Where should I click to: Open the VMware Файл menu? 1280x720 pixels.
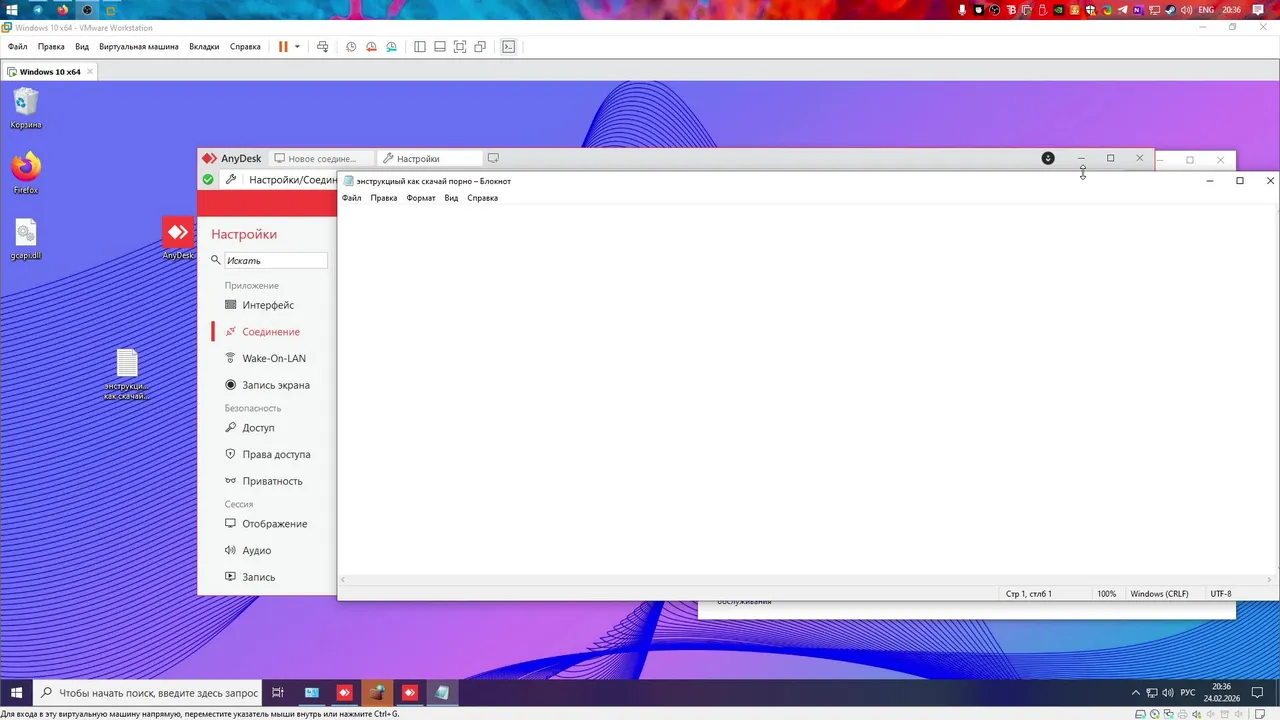pyautogui.click(x=17, y=46)
